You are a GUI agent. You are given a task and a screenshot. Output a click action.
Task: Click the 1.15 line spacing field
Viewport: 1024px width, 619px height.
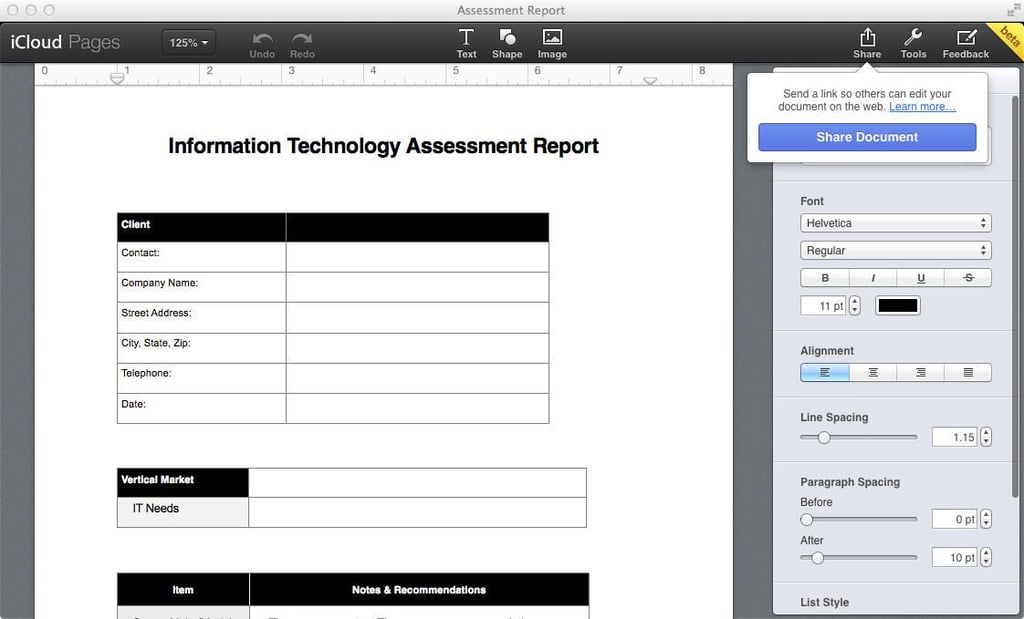[955, 437]
